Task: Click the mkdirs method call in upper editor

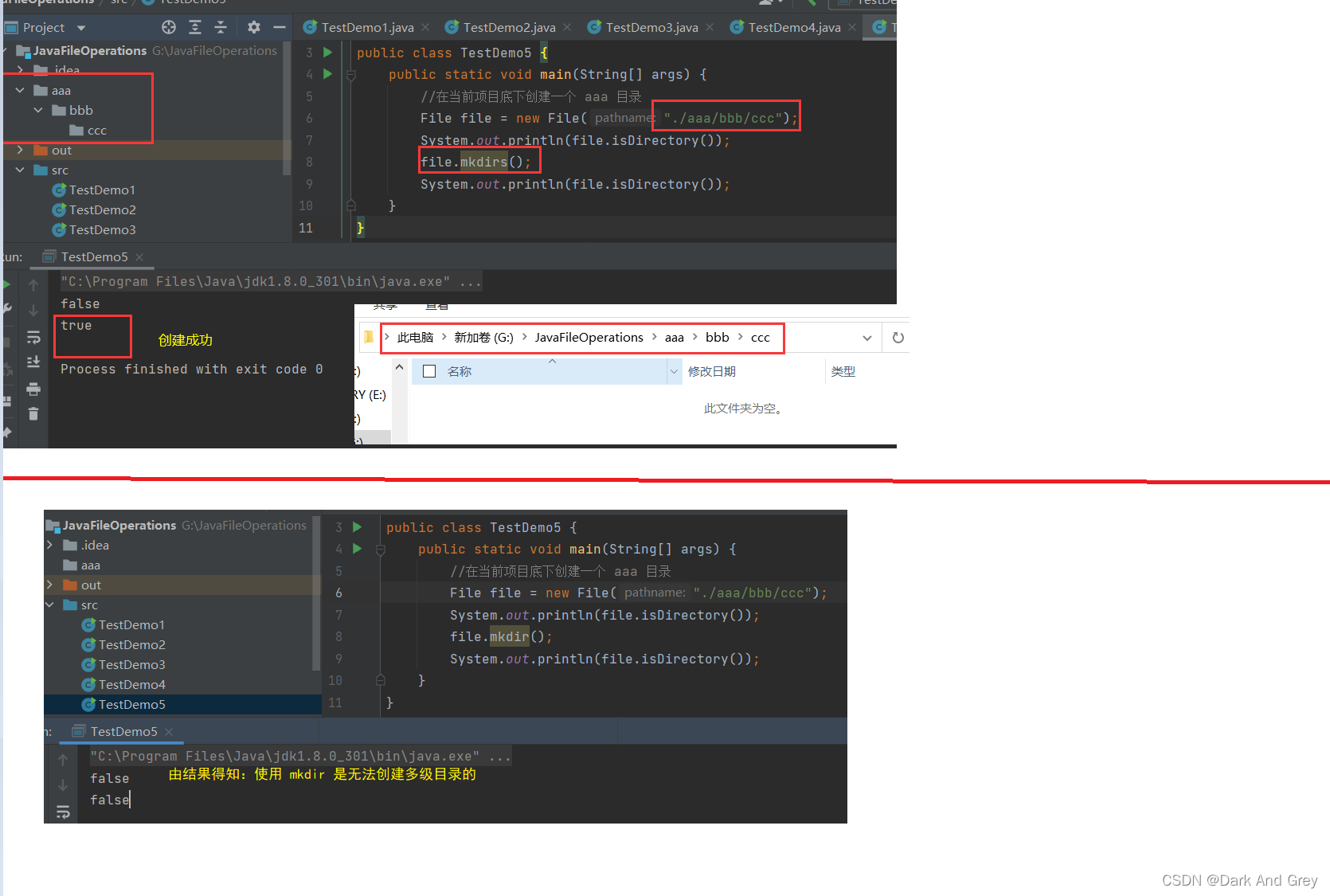Action: 483,162
